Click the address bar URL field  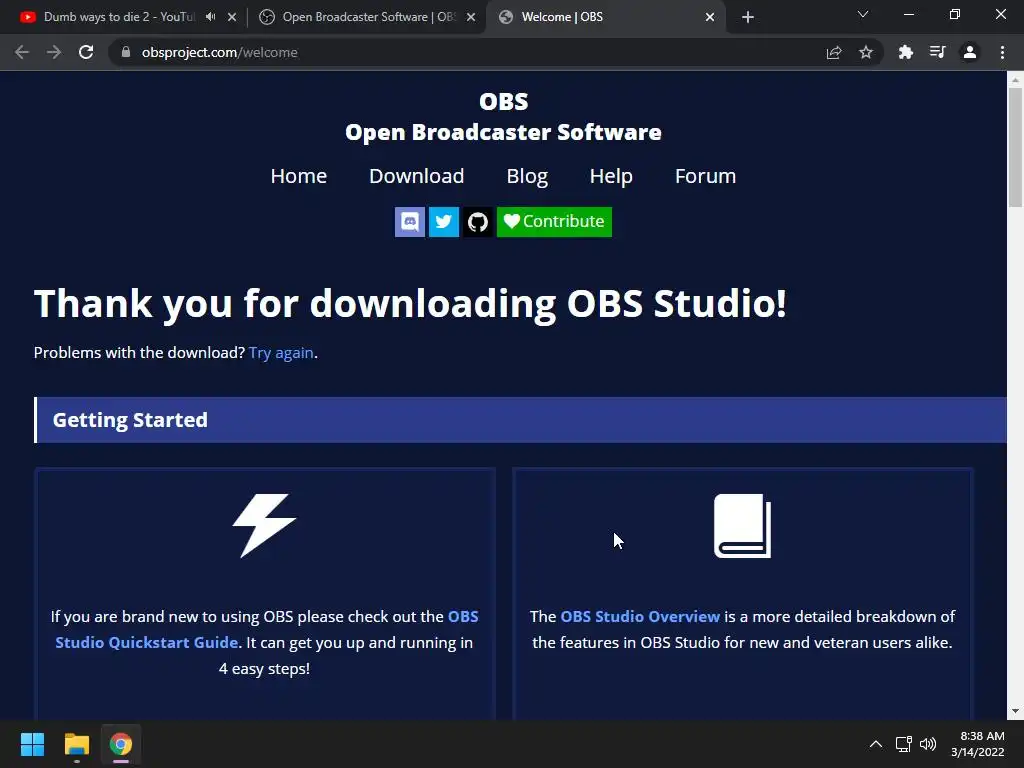point(470,52)
